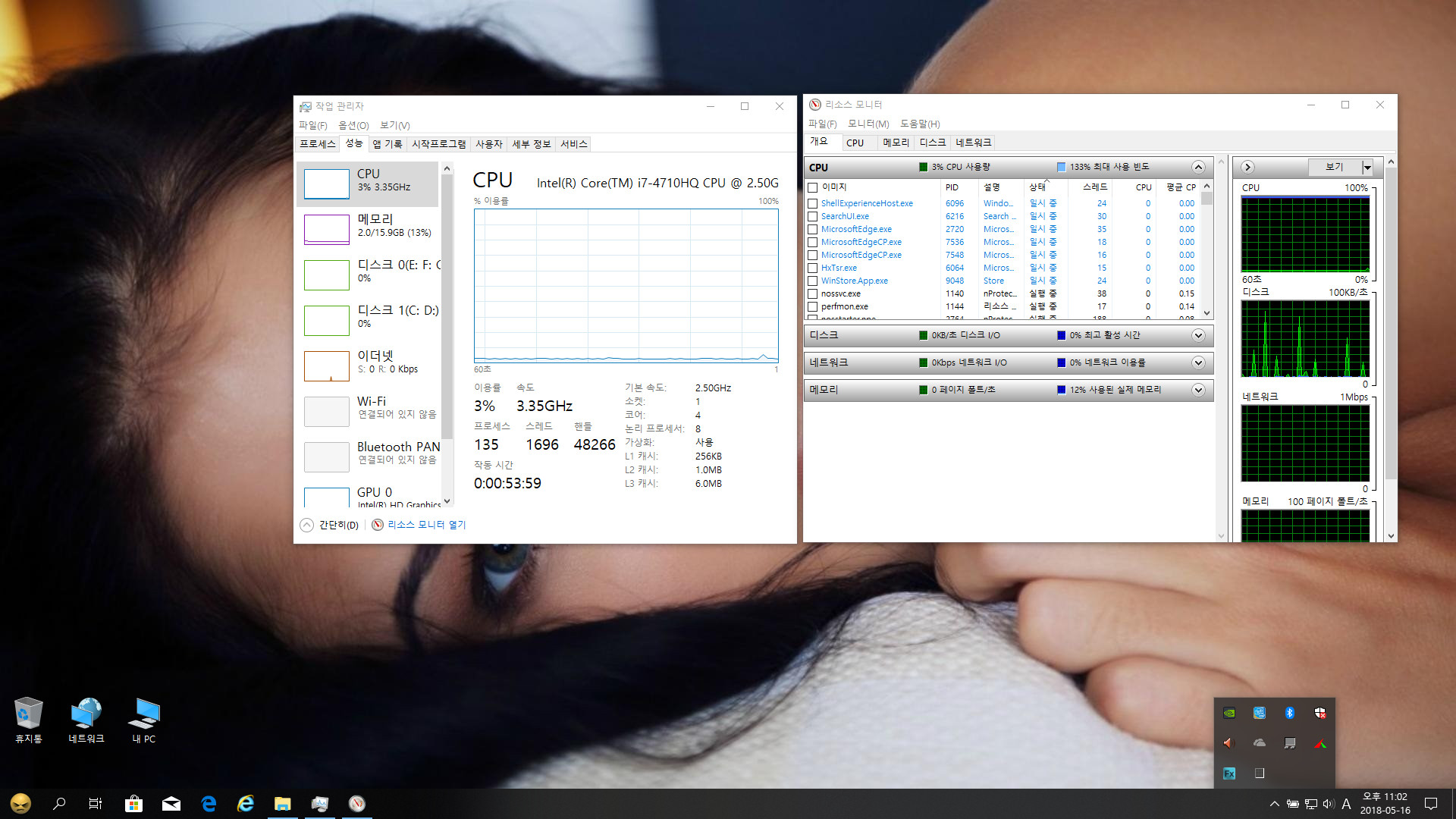Switch to Task Manager taskbar icon
Image resolution: width=1456 pixels, height=819 pixels.
(320, 804)
